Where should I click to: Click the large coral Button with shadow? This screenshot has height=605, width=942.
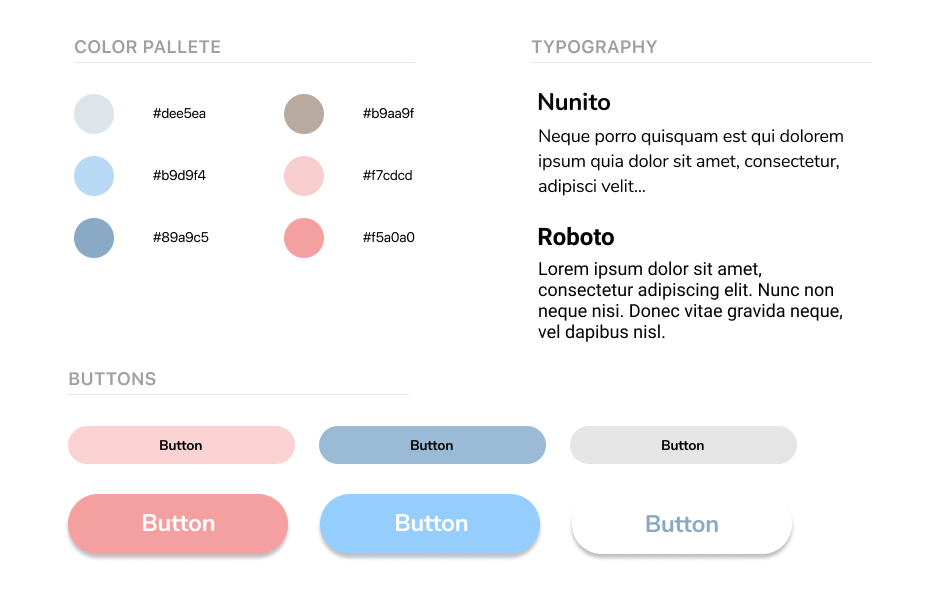pos(178,524)
